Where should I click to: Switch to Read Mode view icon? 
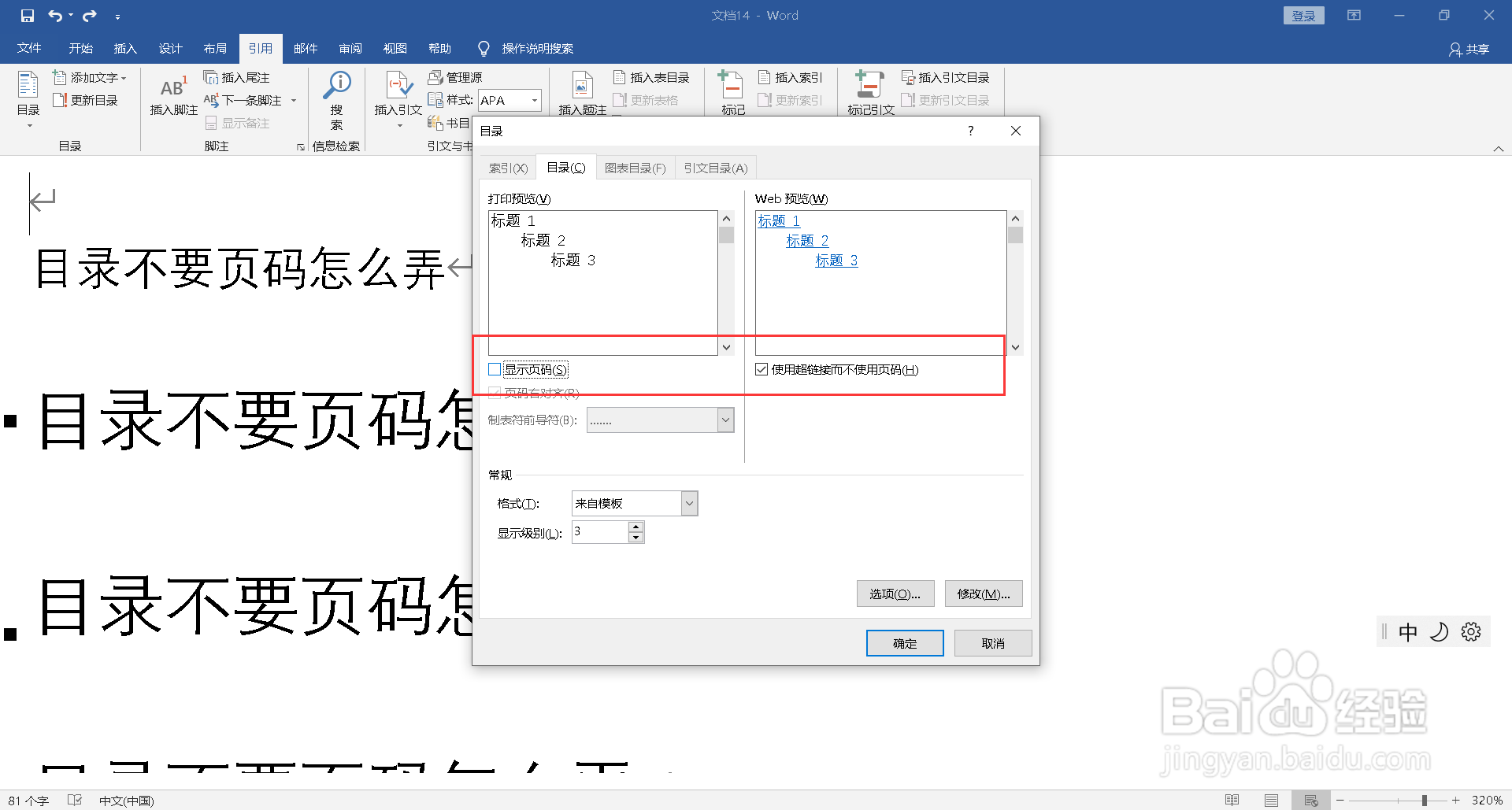click(x=1232, y=801)
